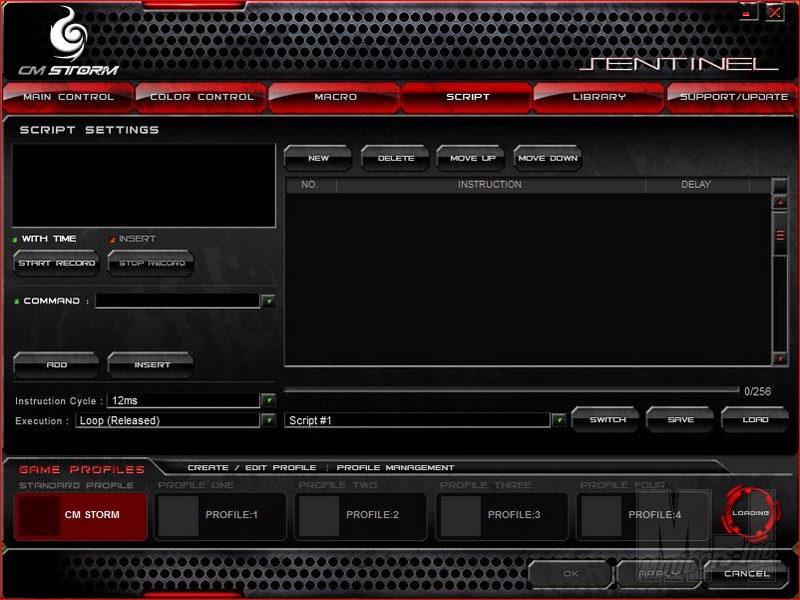Click the PROFILE:3 icon thumbnail
Screen dimensions: 800x600
pos(460,516)
